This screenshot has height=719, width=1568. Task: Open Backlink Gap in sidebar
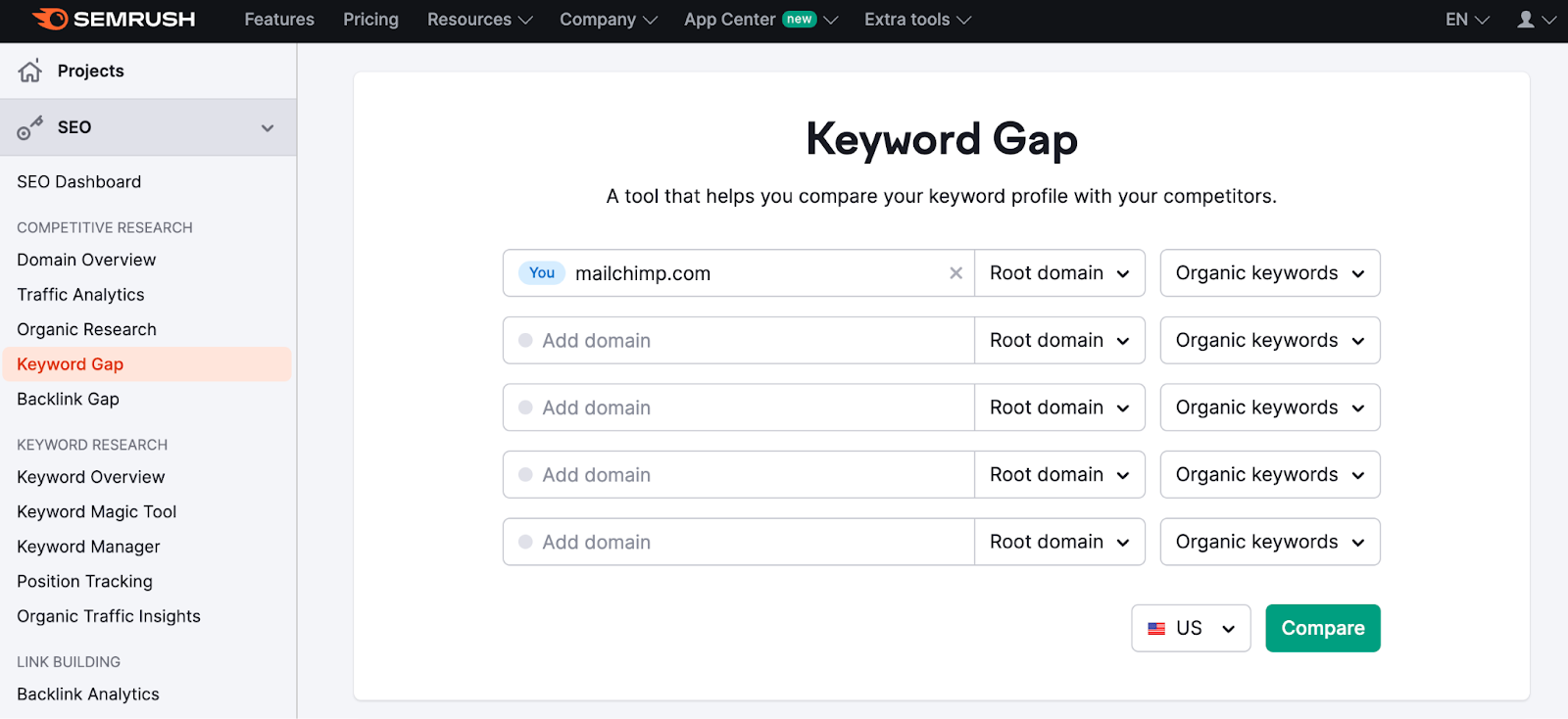[x=68, y=399]
